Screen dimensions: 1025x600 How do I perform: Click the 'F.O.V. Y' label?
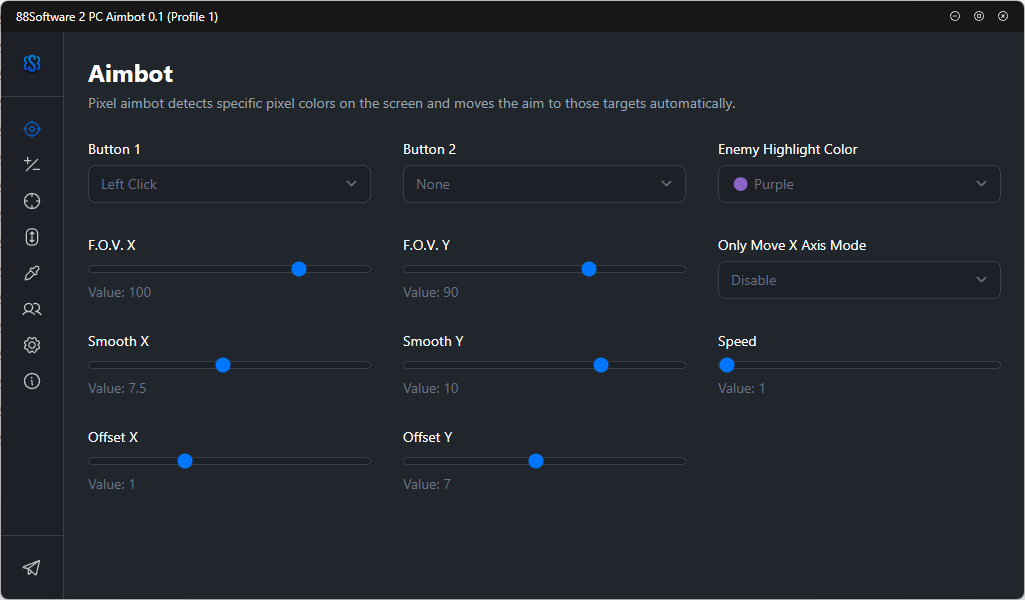point(427,245)
